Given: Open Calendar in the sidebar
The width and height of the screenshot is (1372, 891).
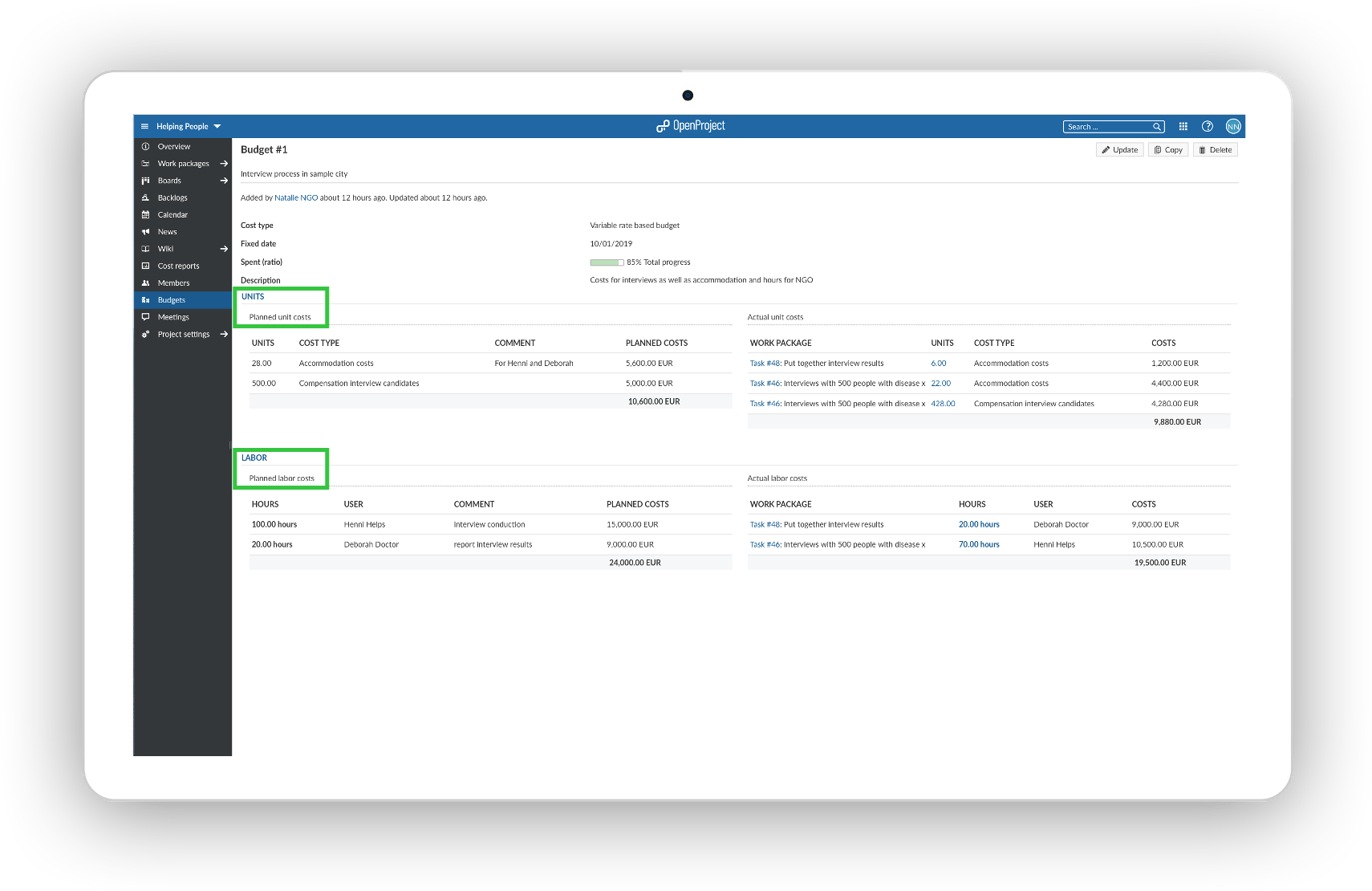Looking at the screenshot, I should pos(173,215).
